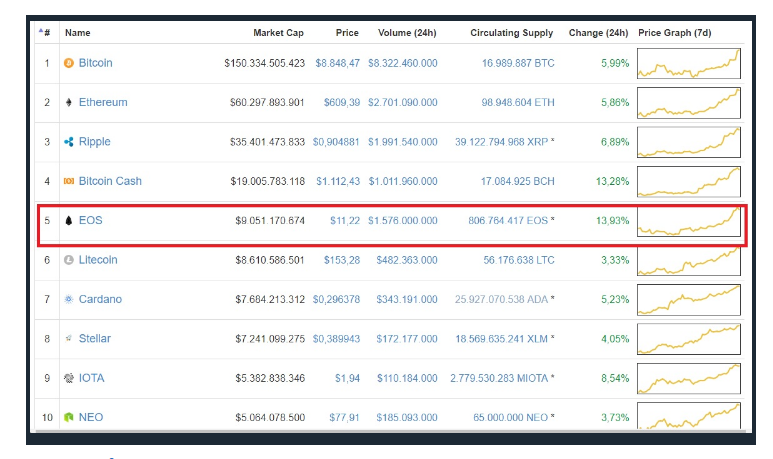Click the EOS logo icon
This screenshot has width=773, height=459.
click(69, 220)
